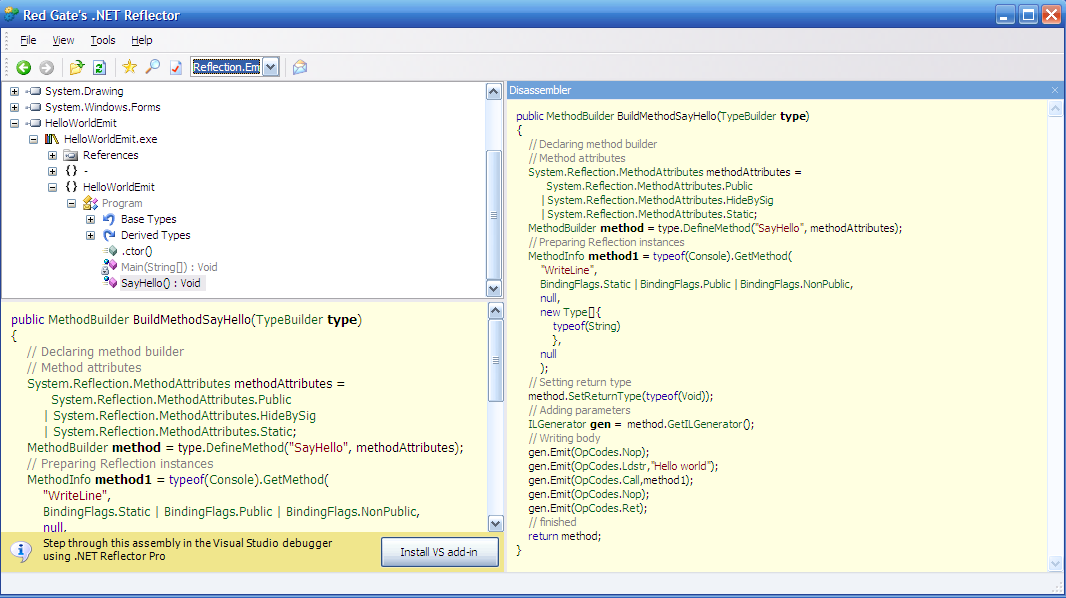Open the View menu
This screenshot has height=598, width=1066.
(63, 40)
